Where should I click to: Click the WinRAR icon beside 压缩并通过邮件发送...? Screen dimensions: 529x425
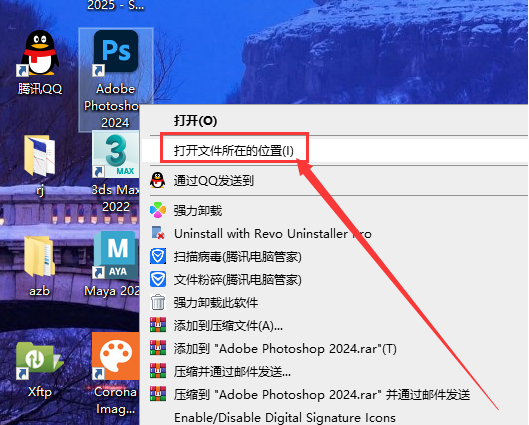(x=158, y=371)
